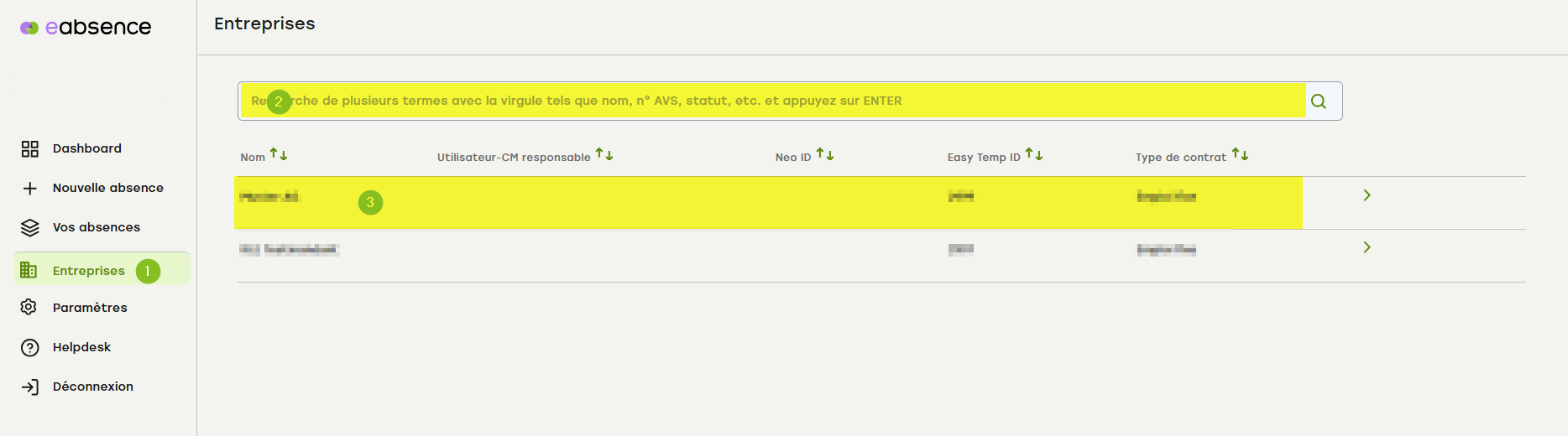This screenshot has height=436, width=1568.
Task: Toggle sort arrows for Neo ID
Action: coord(825,155)
